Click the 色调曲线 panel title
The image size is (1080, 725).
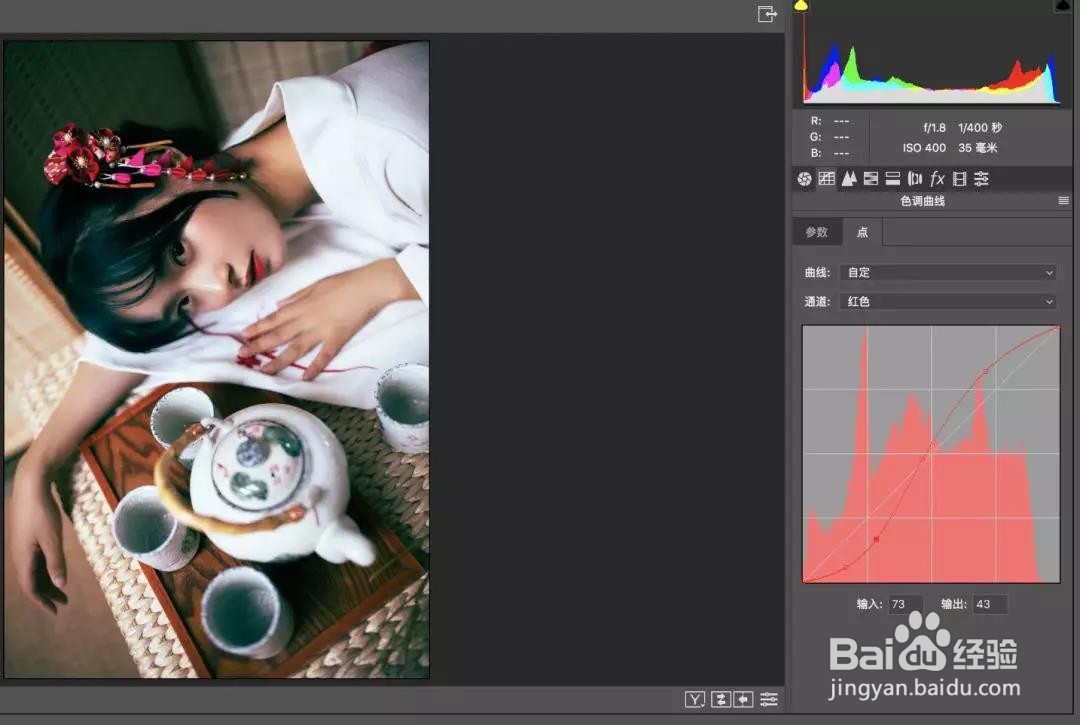[x=922, y=201]
